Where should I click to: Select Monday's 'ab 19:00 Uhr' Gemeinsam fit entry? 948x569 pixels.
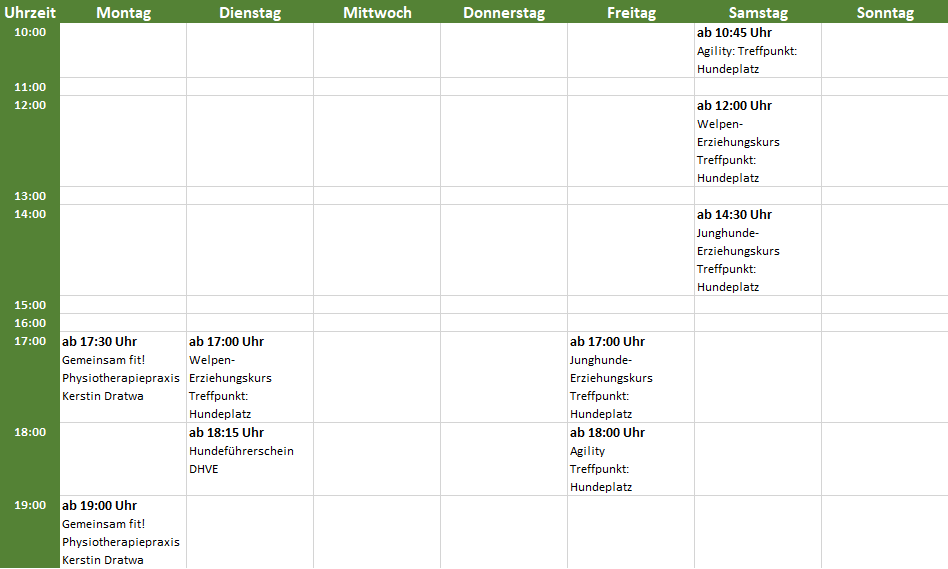123,532
